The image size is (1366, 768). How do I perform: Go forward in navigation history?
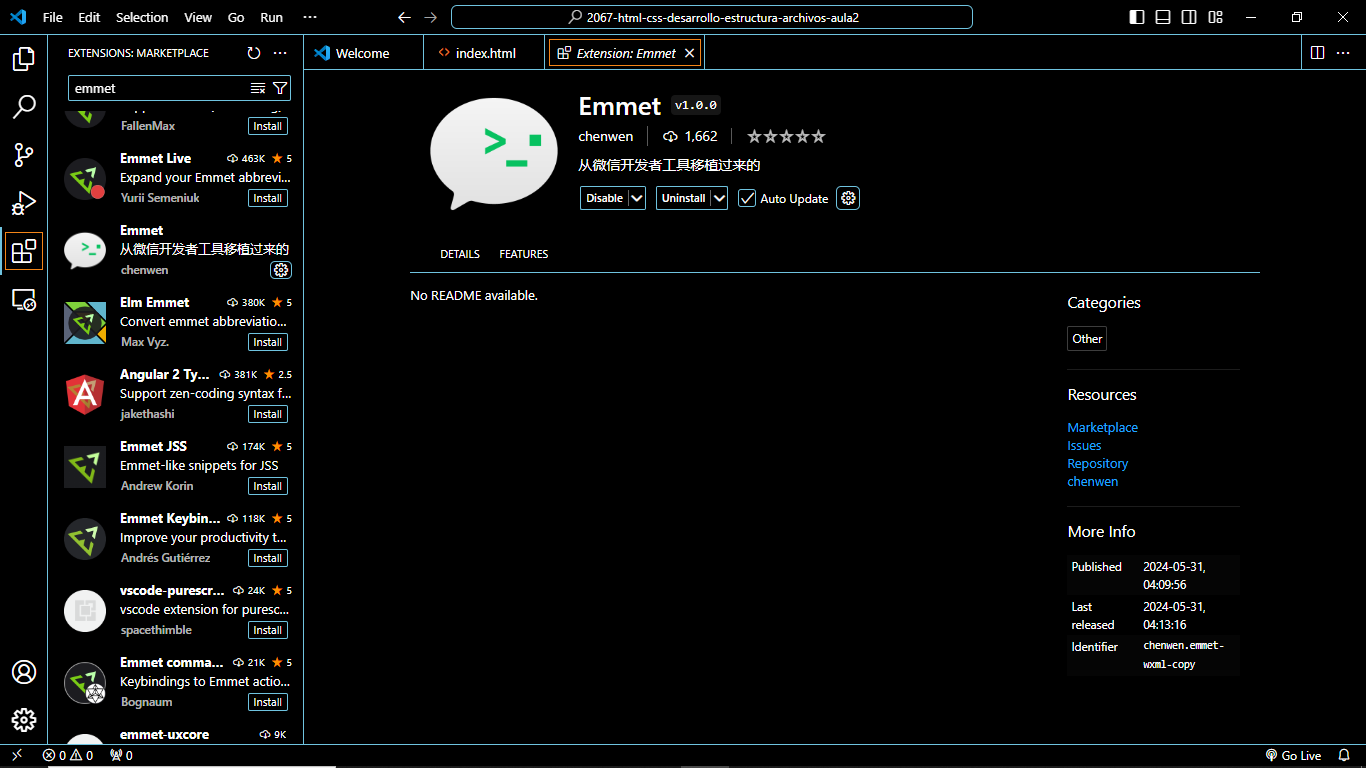(x=430, y=17)
